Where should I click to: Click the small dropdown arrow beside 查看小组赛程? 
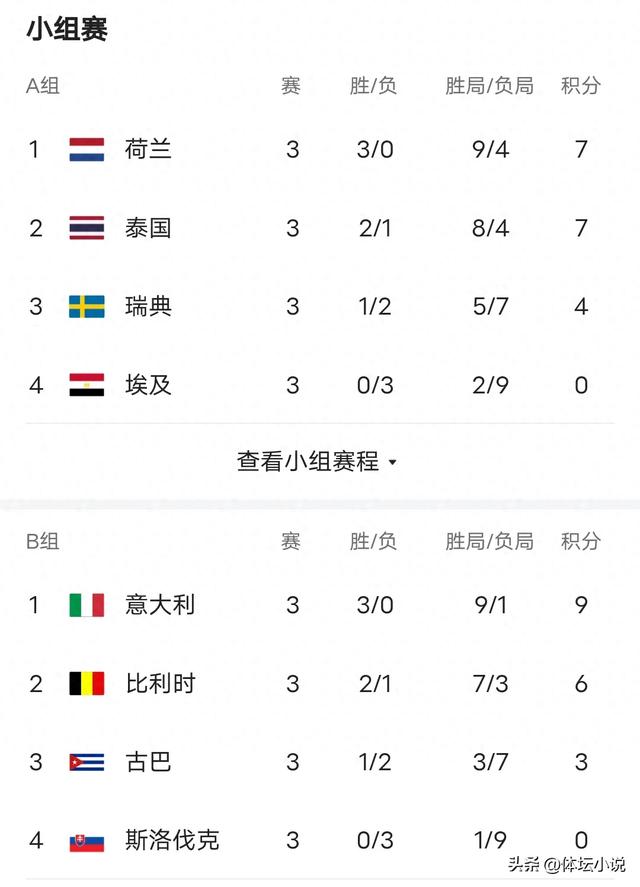click(x=393, y=463)
